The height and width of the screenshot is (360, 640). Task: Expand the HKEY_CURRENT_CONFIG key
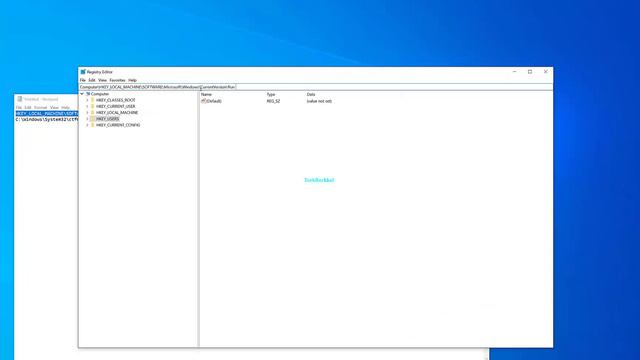(x=87, y=125)
